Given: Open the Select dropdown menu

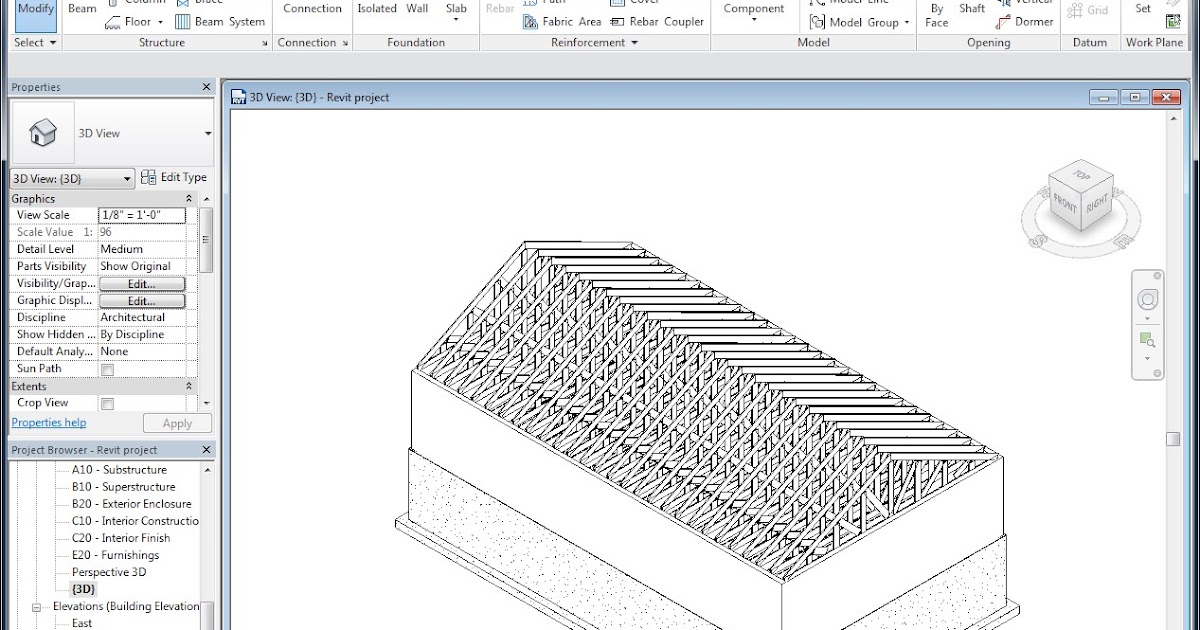Looking at the screenshot, I should click(x=33, y=42).
